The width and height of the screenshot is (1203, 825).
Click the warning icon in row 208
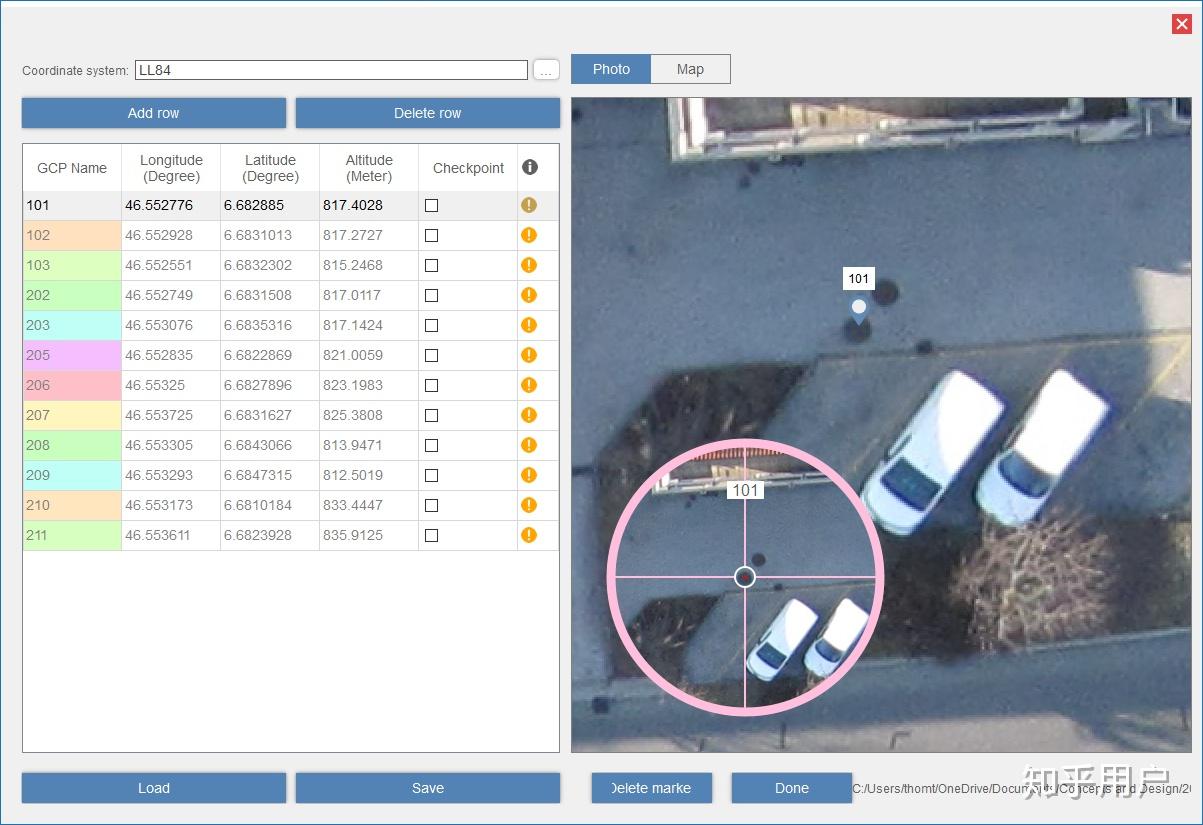click(x=529, y=445)
